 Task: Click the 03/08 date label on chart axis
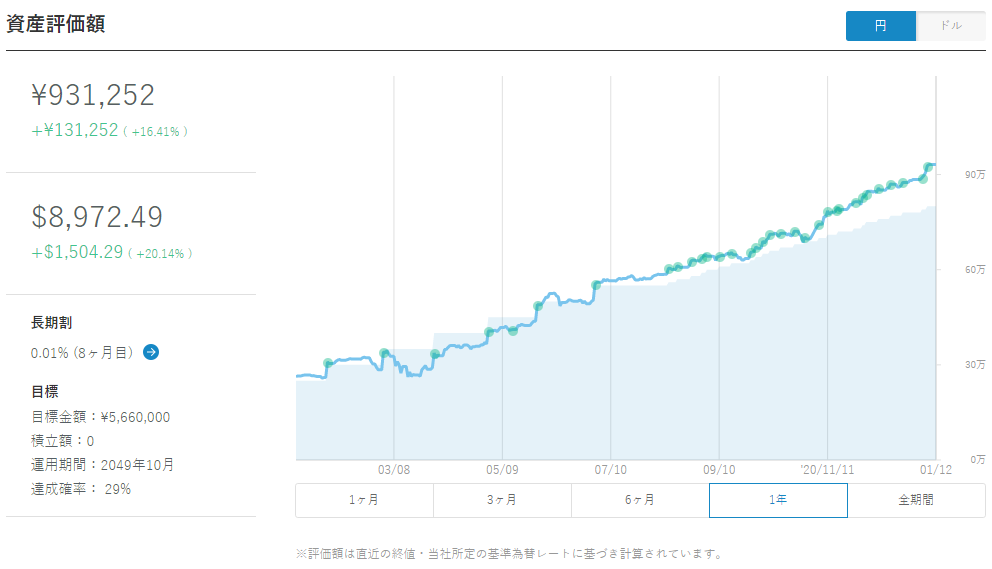(x=394, y=470)
